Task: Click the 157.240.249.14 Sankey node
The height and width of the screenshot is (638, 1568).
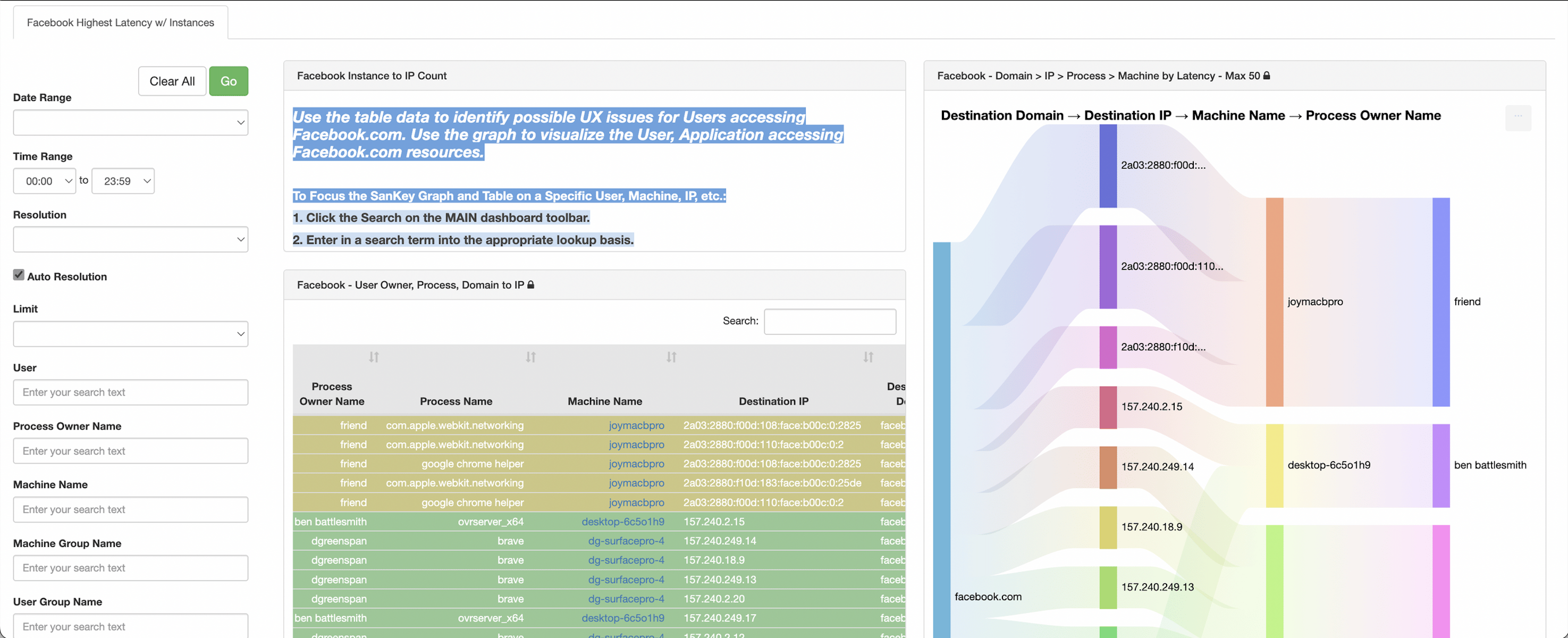Action: coord(1108,467)
